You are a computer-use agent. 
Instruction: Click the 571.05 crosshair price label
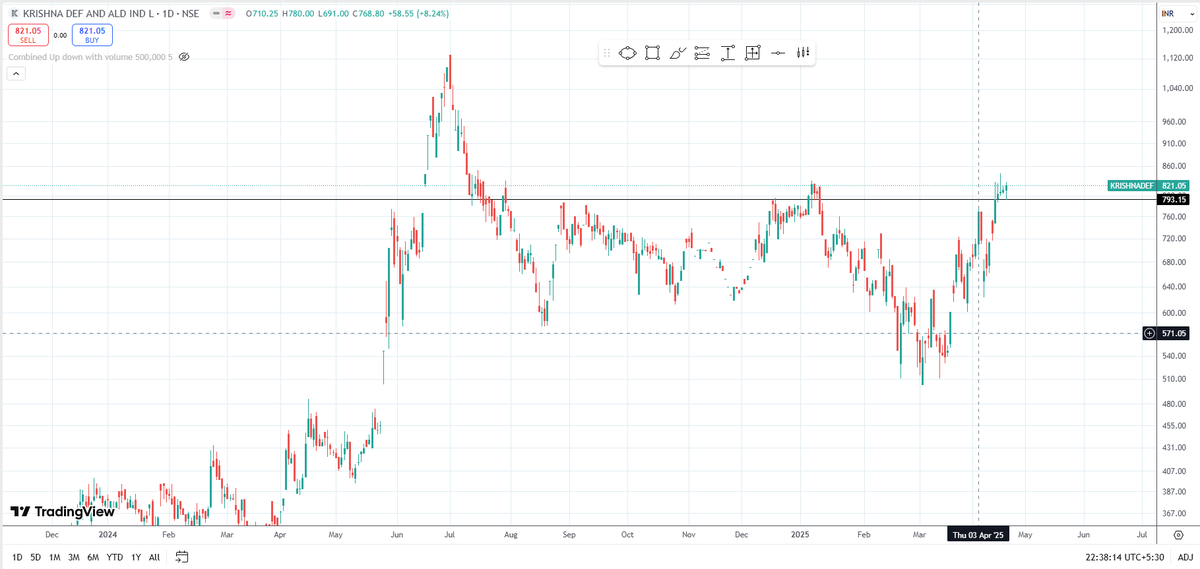click(x=1173, y=333)
